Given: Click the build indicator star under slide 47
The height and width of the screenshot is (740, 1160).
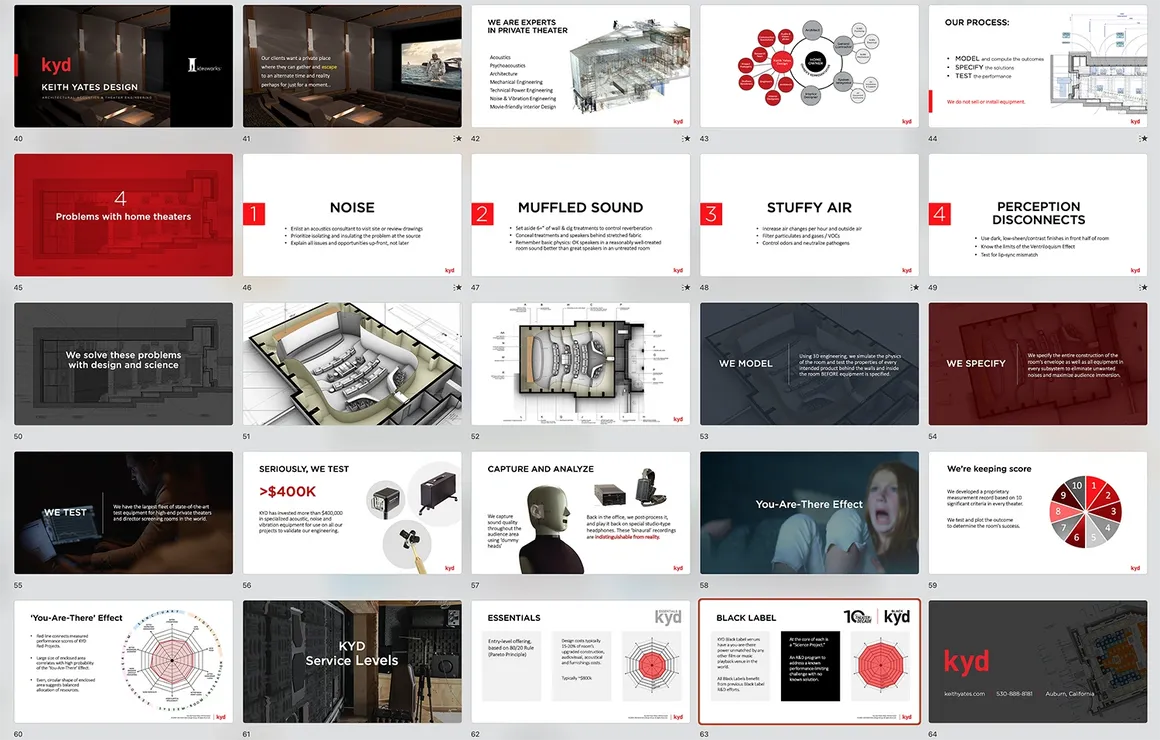Looking at the screenshot, I should coord(686,287).
